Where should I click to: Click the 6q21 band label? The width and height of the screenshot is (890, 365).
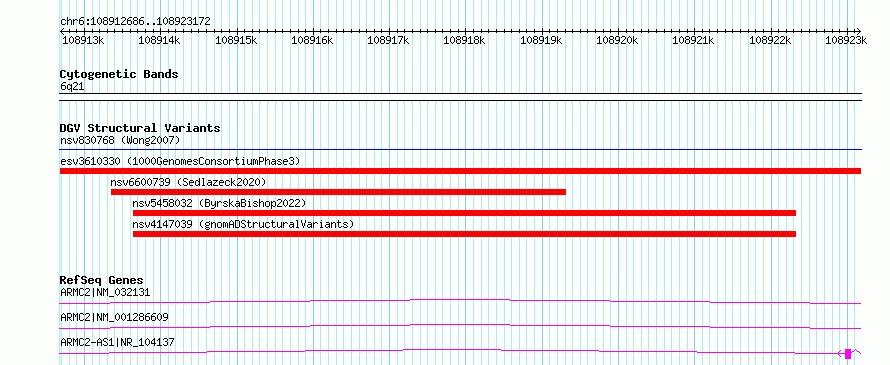coord(72,86)
